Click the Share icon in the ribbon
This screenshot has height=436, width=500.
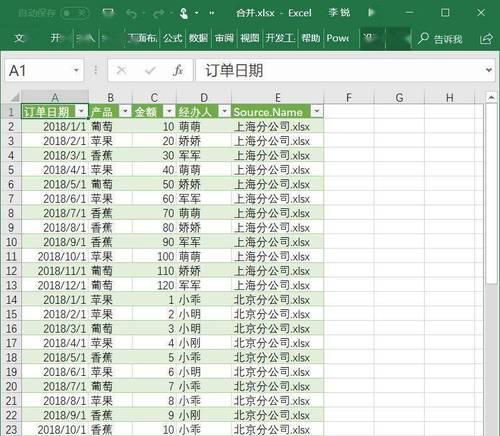[x=486, y=39]
